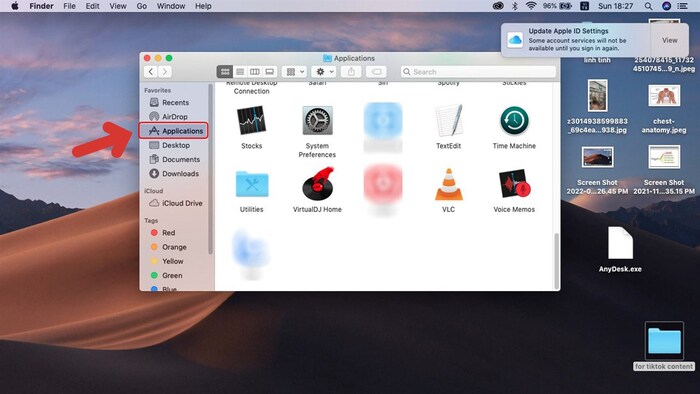The height and width of the screenshot is (394, 700).
Task: Open the Time Machine app icon
Action: click(x=514, y=120)
